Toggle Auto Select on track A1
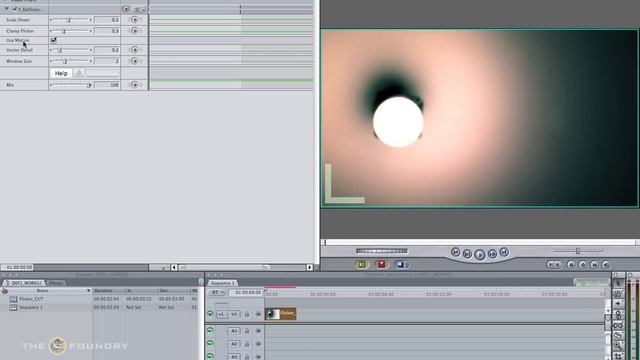Screen dimensions: 640x360 point(258,331)
